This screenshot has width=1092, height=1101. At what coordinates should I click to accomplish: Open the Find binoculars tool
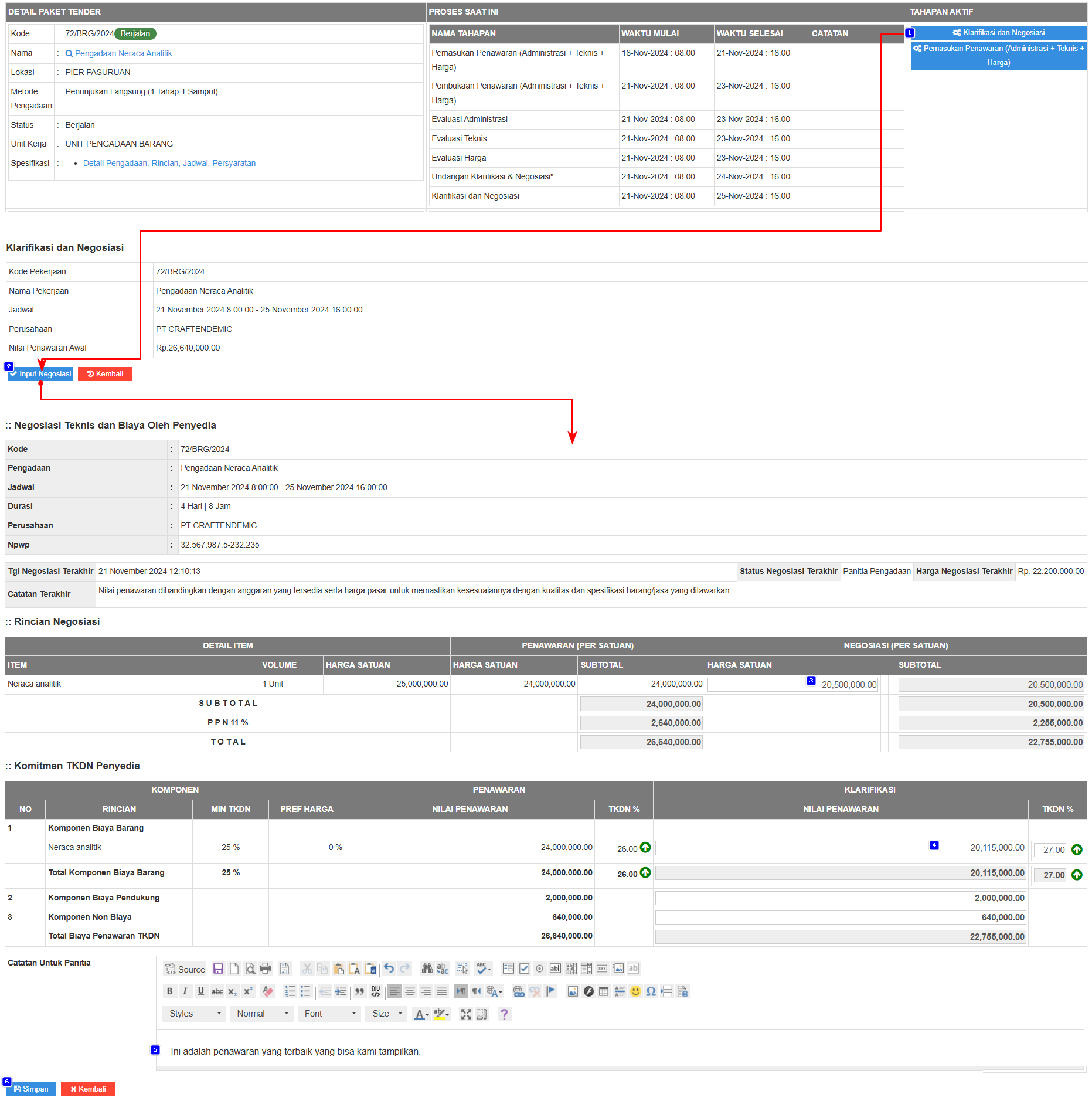[x=427, y=969]
